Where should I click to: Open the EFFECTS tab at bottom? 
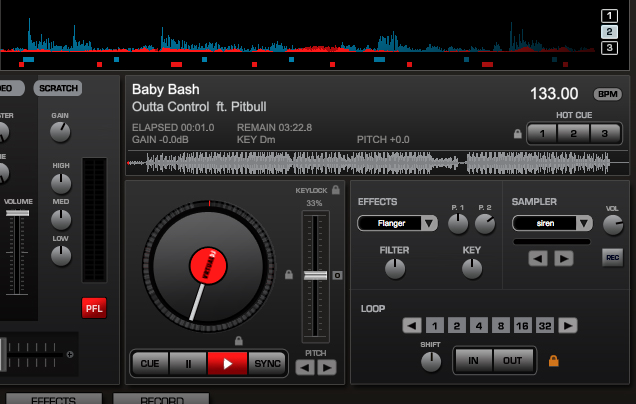click(54, 398)
